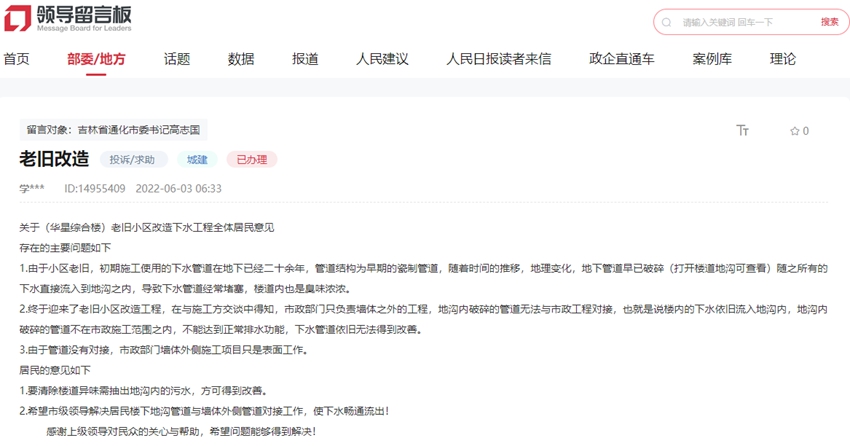Switch to 政企直通车

pyautogui.click(x=621, y=59)
